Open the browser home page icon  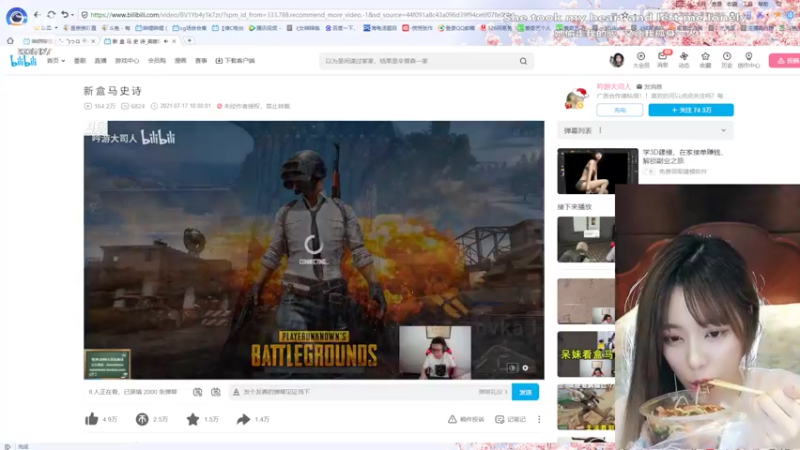pyautogui.click(x=10, y=41)
